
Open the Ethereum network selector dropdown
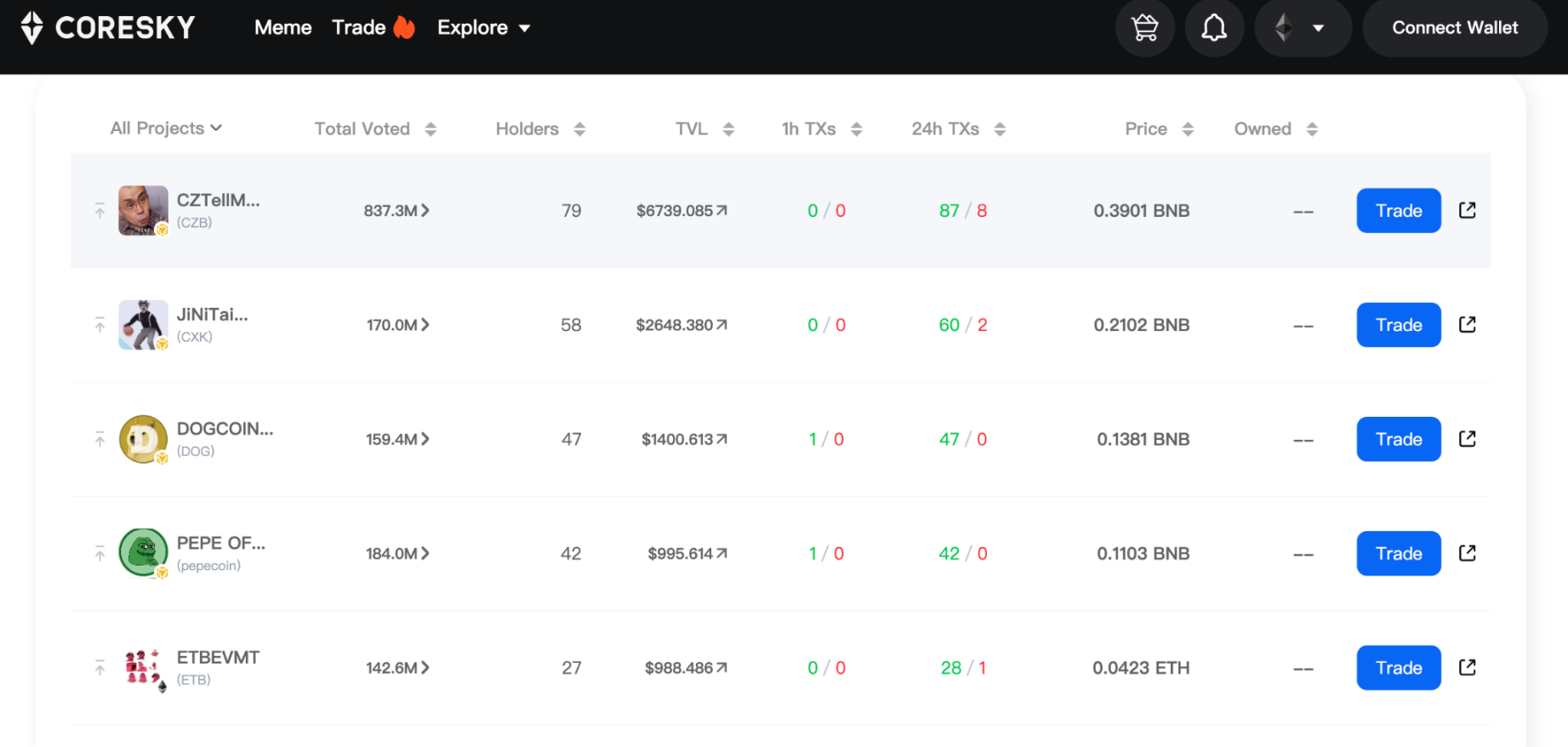(x=1302, y=28)
